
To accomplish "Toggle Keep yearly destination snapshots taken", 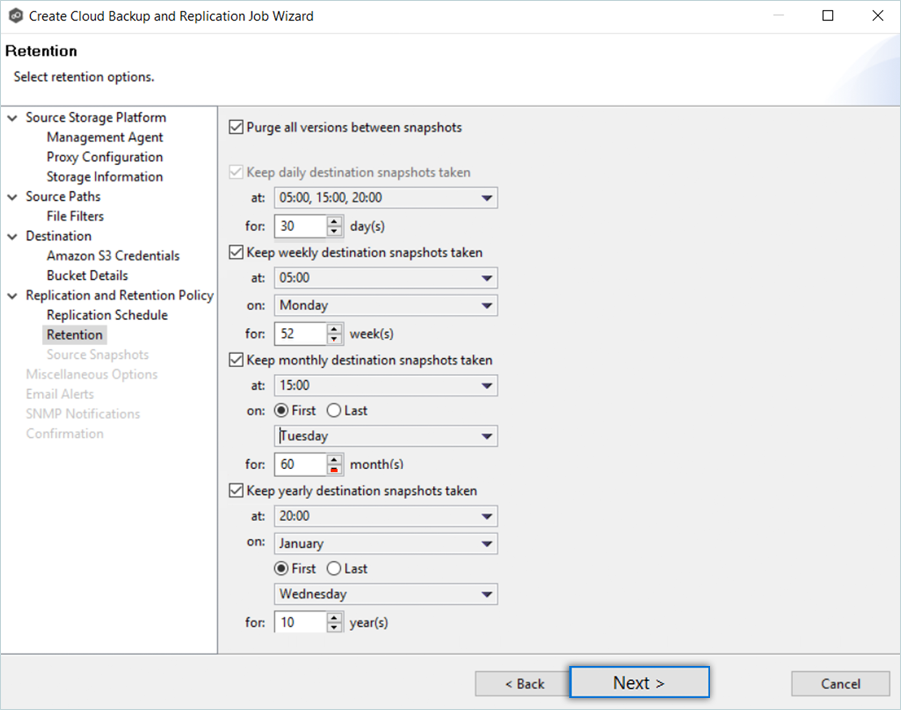I will pyautogui.click(x=236, y=491).
